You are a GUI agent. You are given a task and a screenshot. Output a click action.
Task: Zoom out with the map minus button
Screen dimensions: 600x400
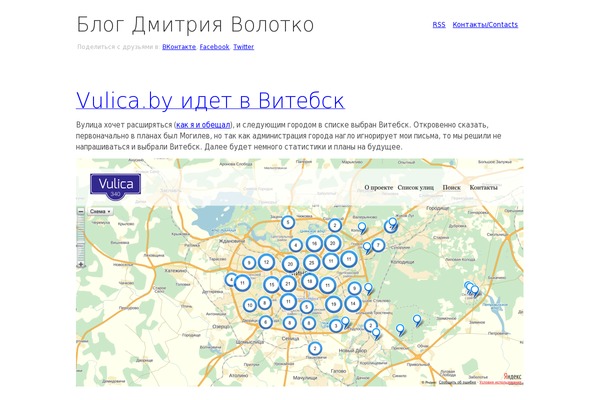[x=81, y=211]
